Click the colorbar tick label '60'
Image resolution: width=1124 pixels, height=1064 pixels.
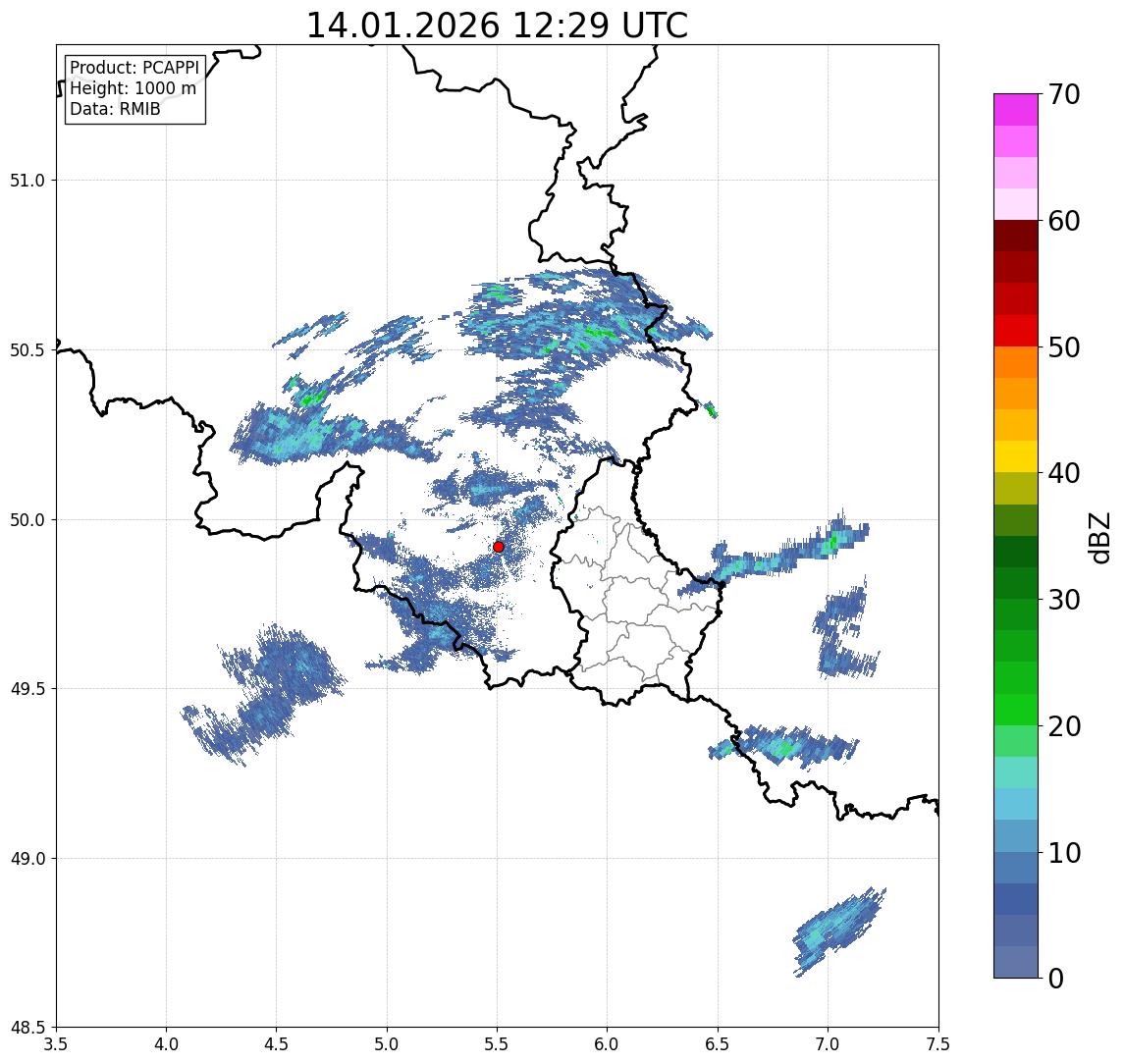click(1064, 222)
